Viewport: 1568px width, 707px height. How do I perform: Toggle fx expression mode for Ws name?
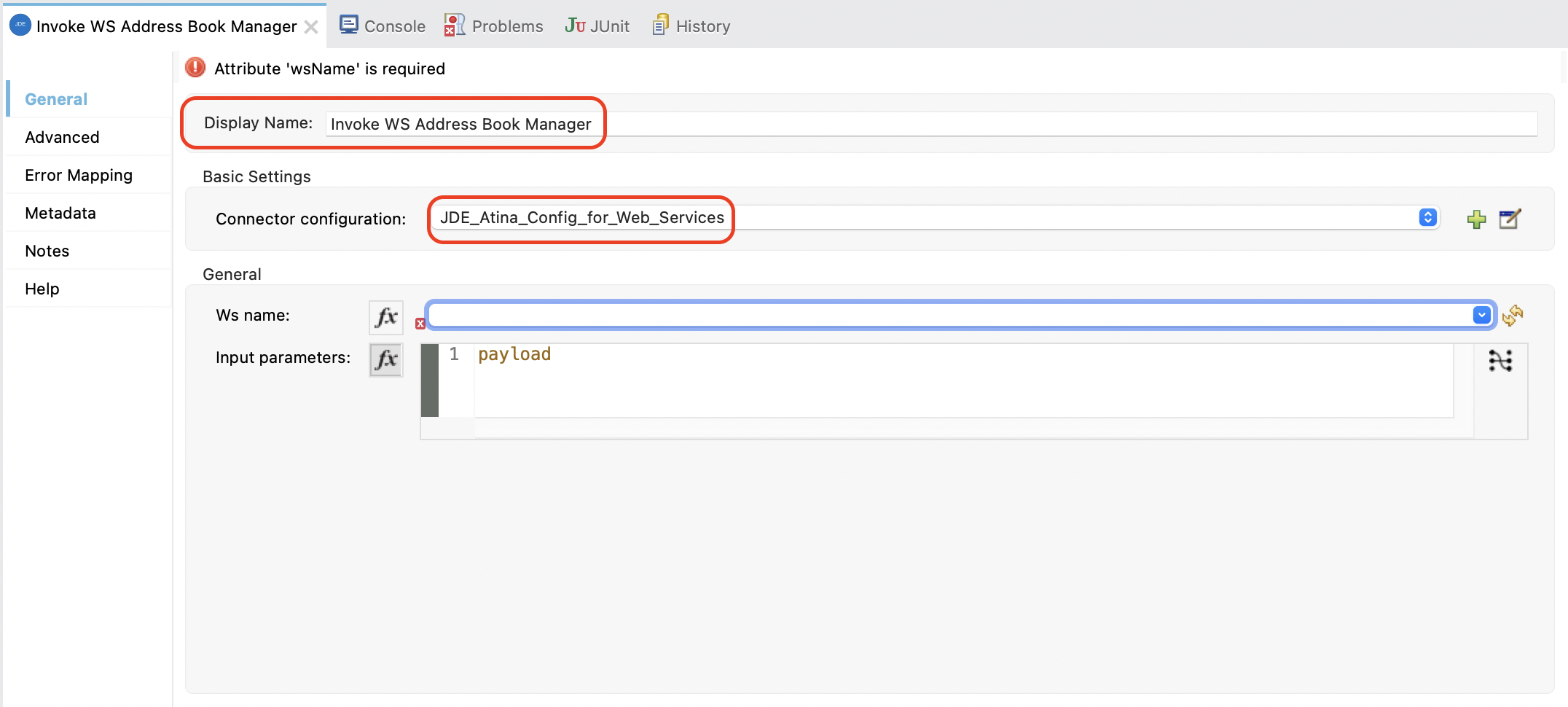click(x=385, y=317)
